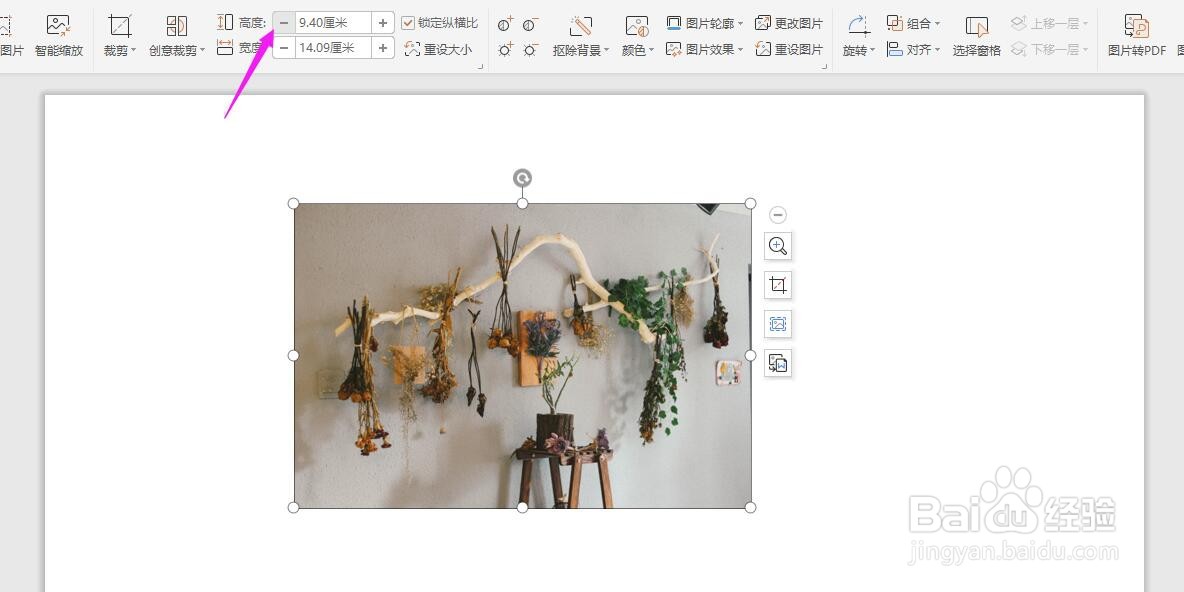Click the left-middle resize handle
This screenshot has width=1184, height=592.
[294, 355]
